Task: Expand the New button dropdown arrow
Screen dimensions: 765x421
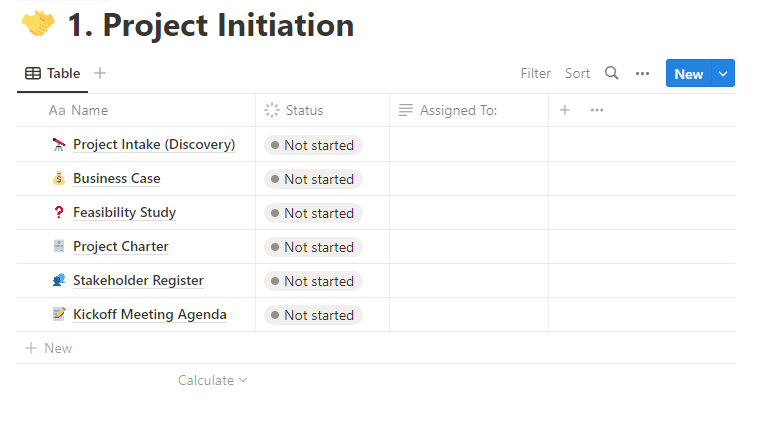Action: click(724, 73)
